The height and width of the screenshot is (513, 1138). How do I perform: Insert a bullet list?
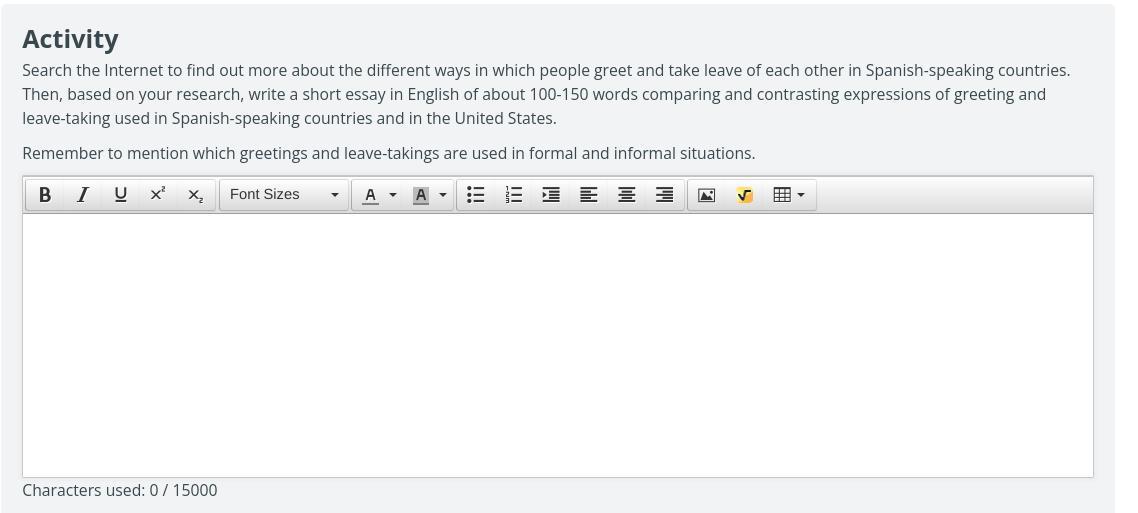(475, 194)
